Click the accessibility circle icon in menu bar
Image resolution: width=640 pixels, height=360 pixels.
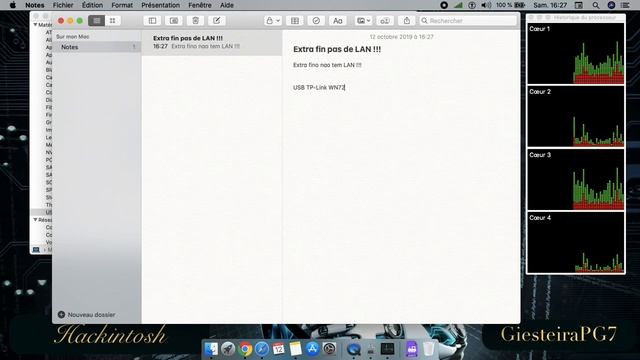tap(472, 5)
